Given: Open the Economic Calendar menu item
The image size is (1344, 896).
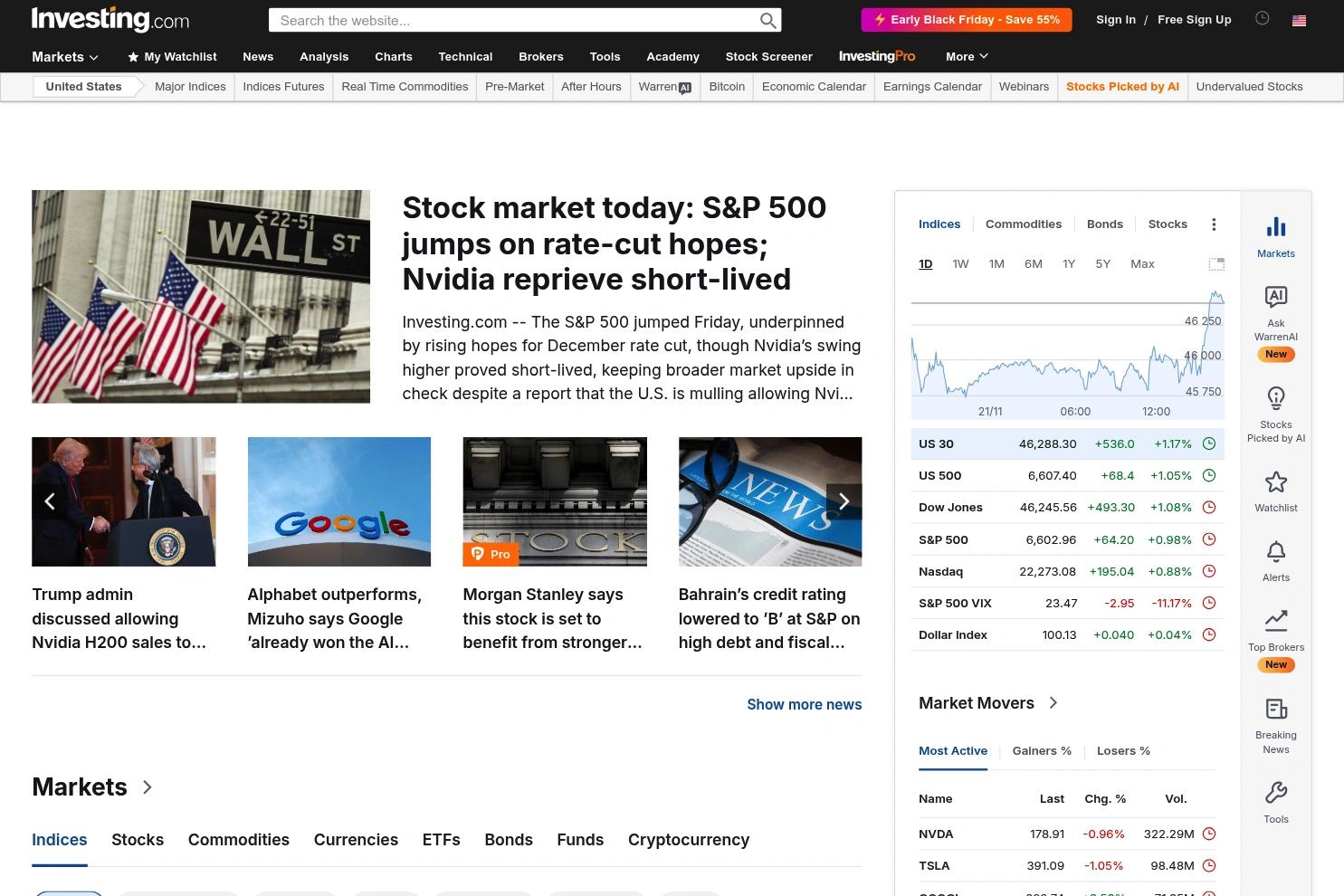Looking at the screenshot, I should (x=813, y=87).
